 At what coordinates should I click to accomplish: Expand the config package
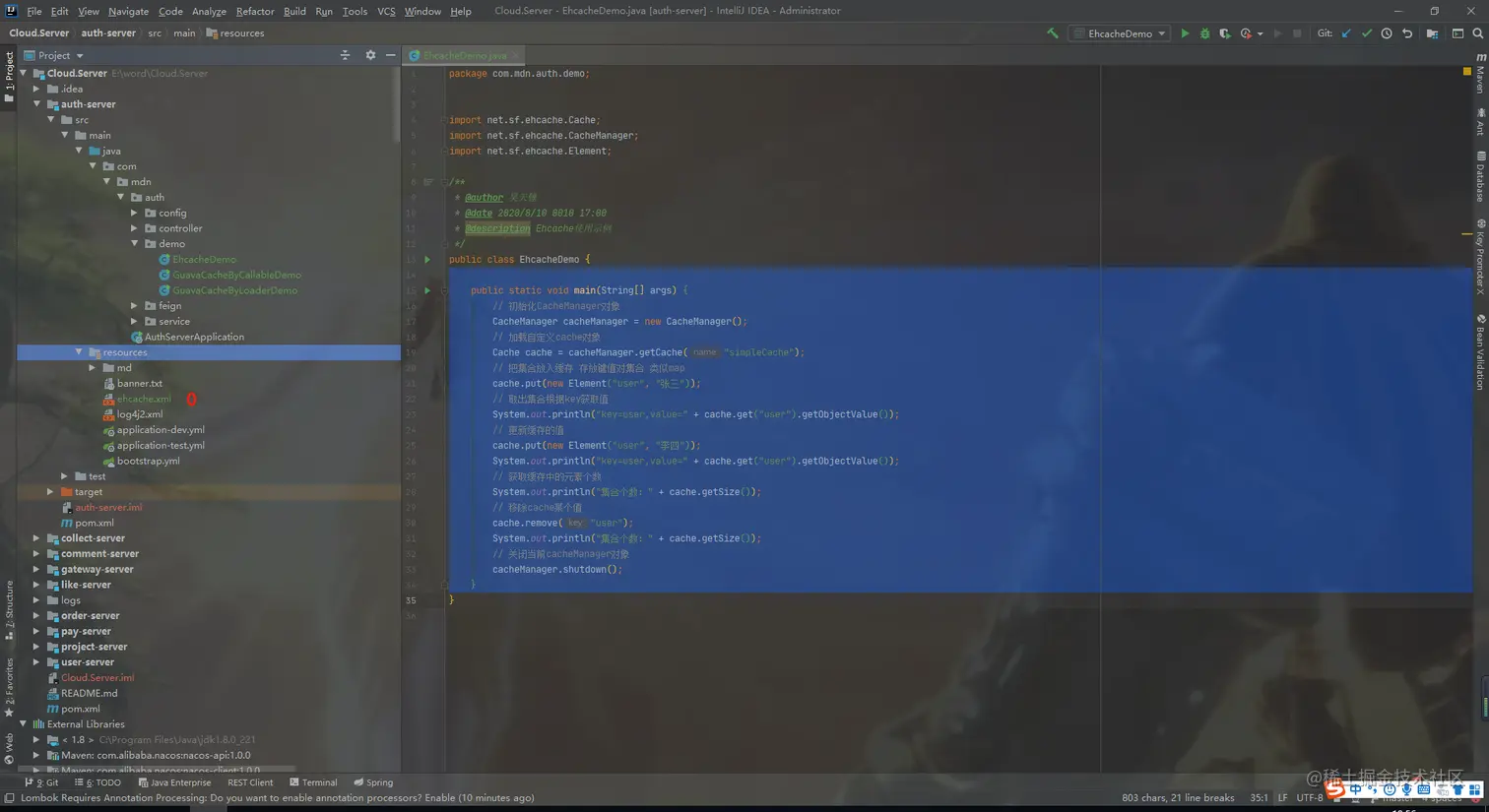pyautogui.click(x=134, y=213)
